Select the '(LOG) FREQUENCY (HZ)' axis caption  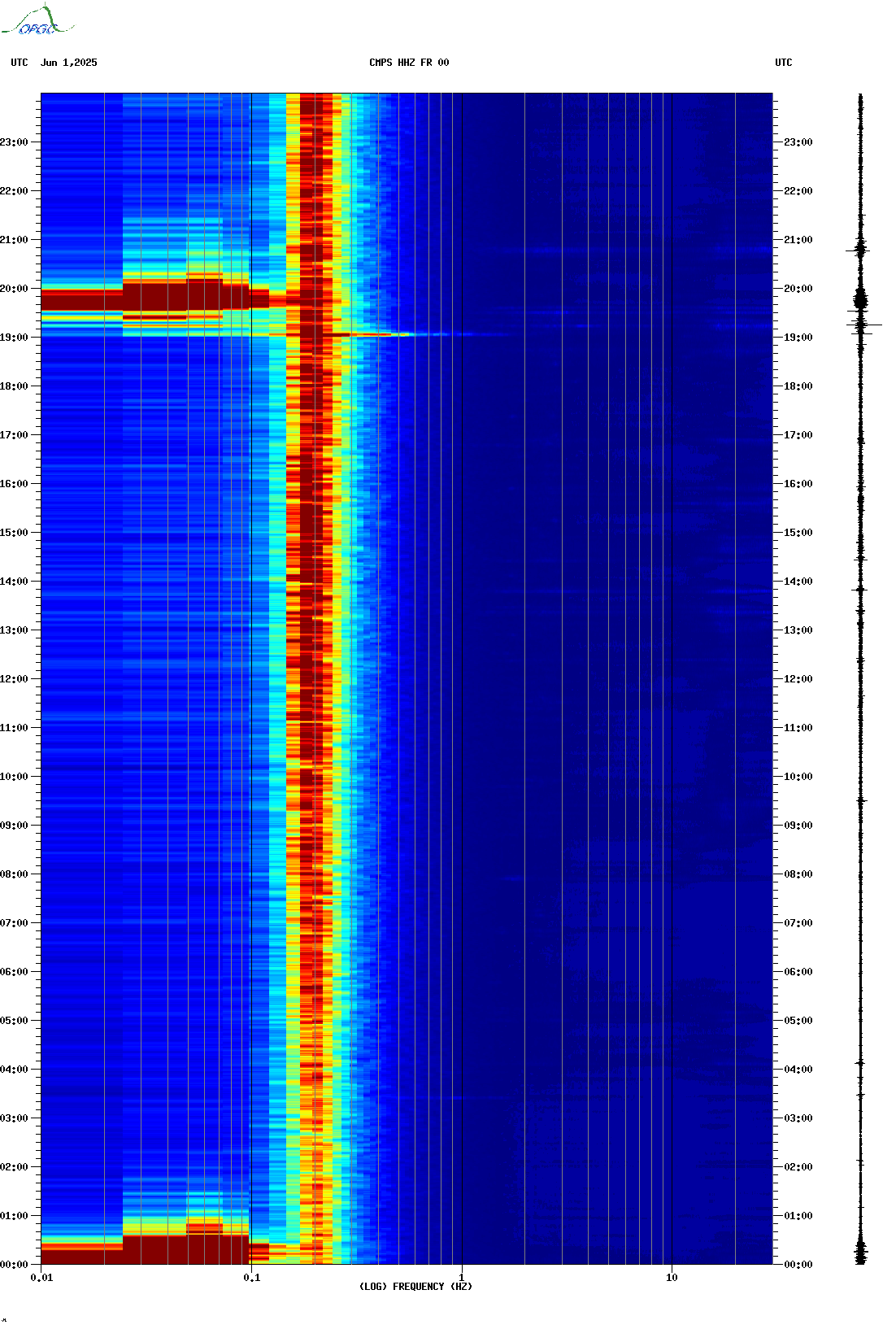tap(415, 1287)
